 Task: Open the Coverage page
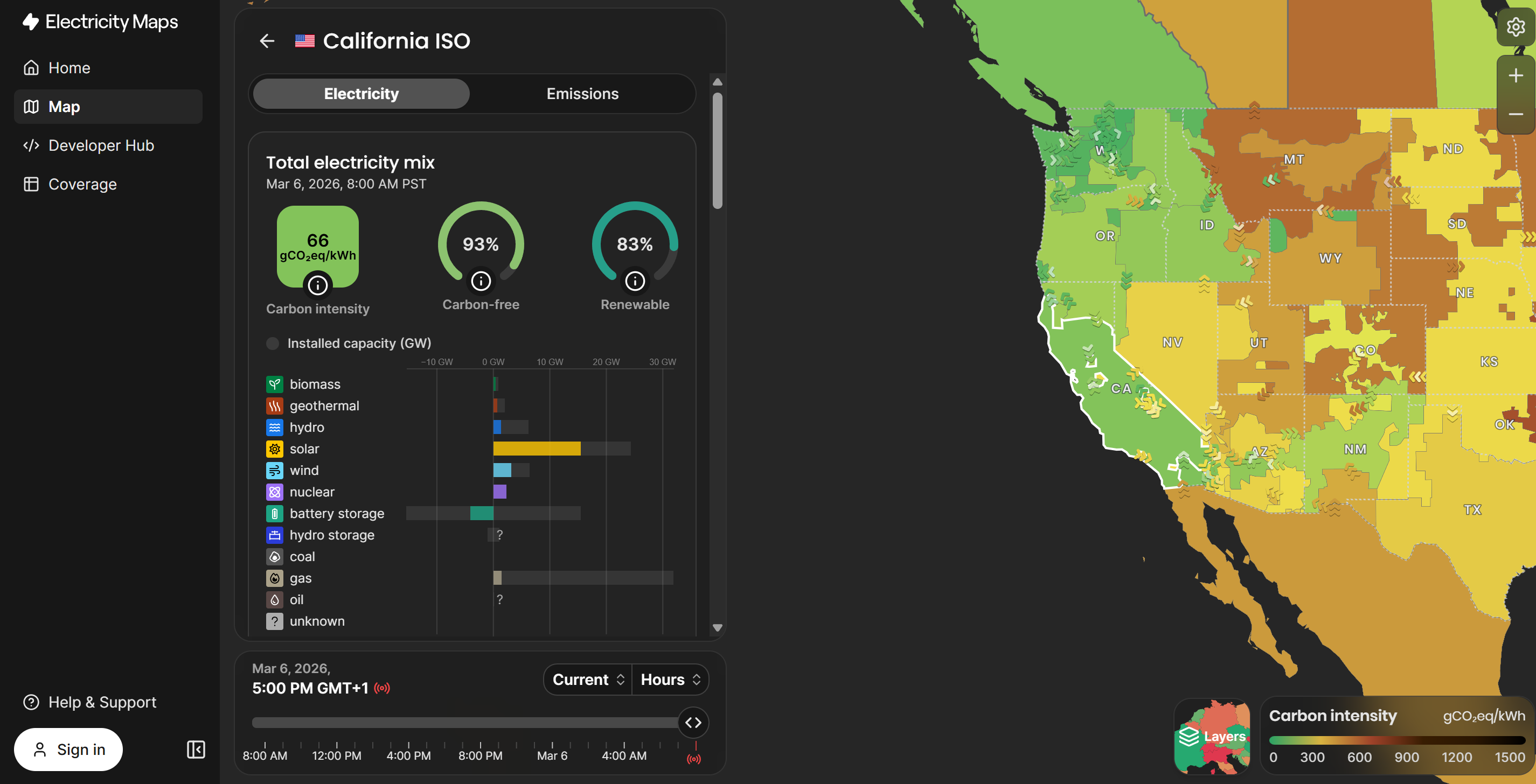(x=82, y=184)
